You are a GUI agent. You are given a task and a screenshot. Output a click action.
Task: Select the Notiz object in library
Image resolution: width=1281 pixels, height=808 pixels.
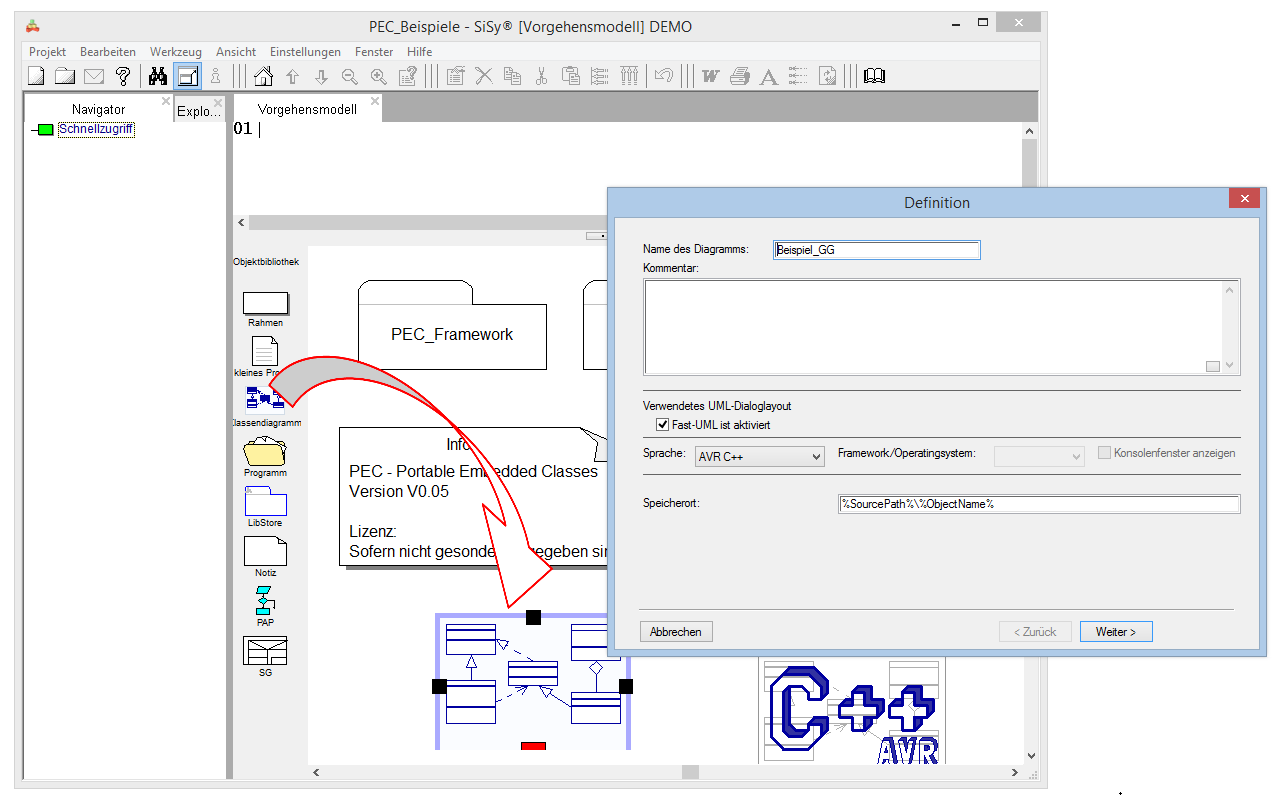[265, 551]
